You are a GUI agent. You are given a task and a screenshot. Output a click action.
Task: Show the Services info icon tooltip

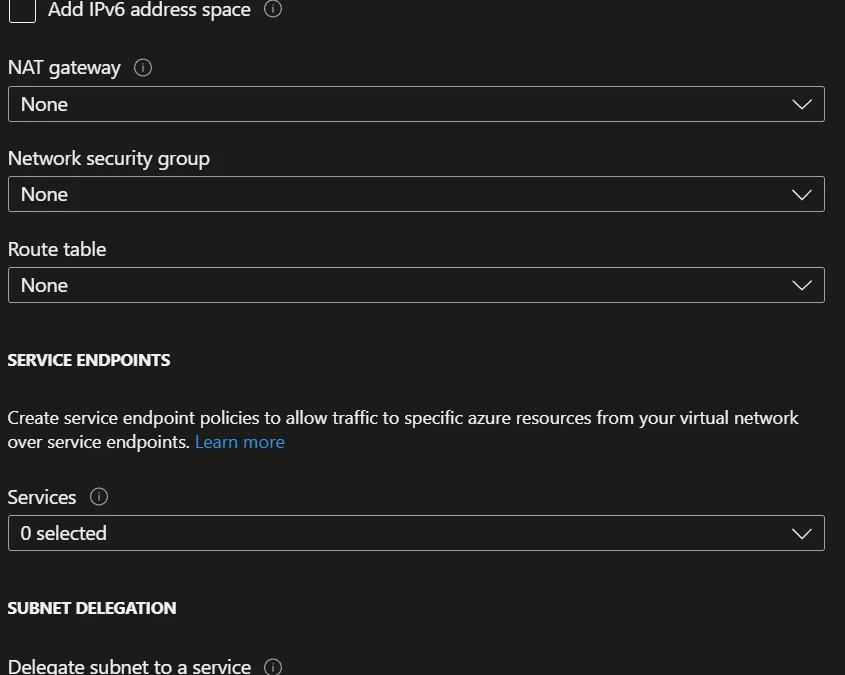click(99, 497)
